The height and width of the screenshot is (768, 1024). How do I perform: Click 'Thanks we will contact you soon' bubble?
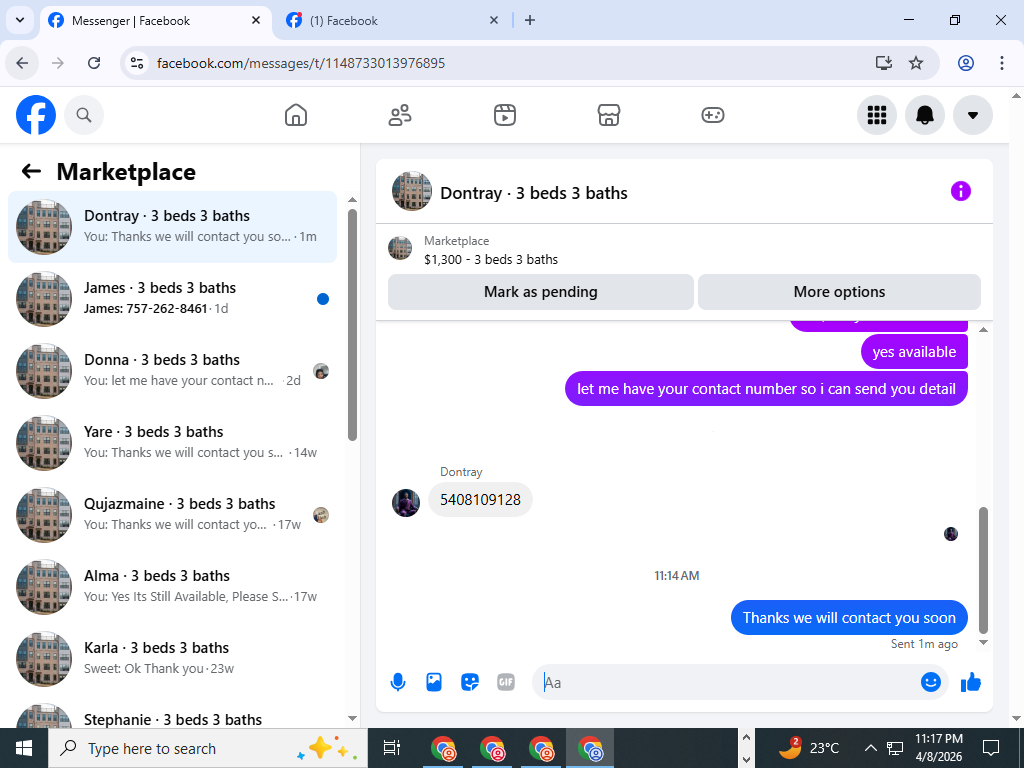(849, 618)
